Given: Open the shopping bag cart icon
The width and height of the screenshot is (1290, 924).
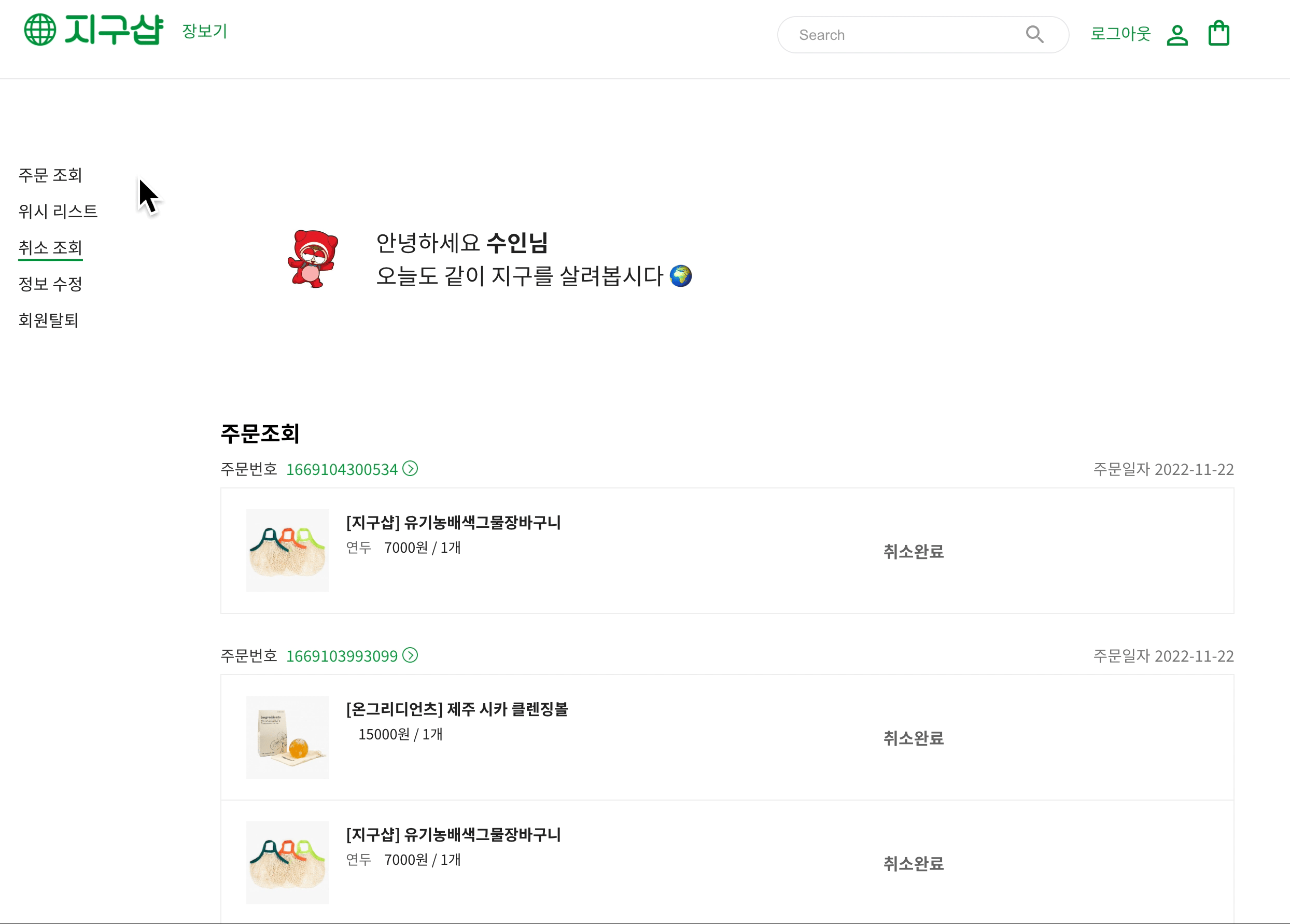Looking at the screenshot, I should (x=1218, y=34).
